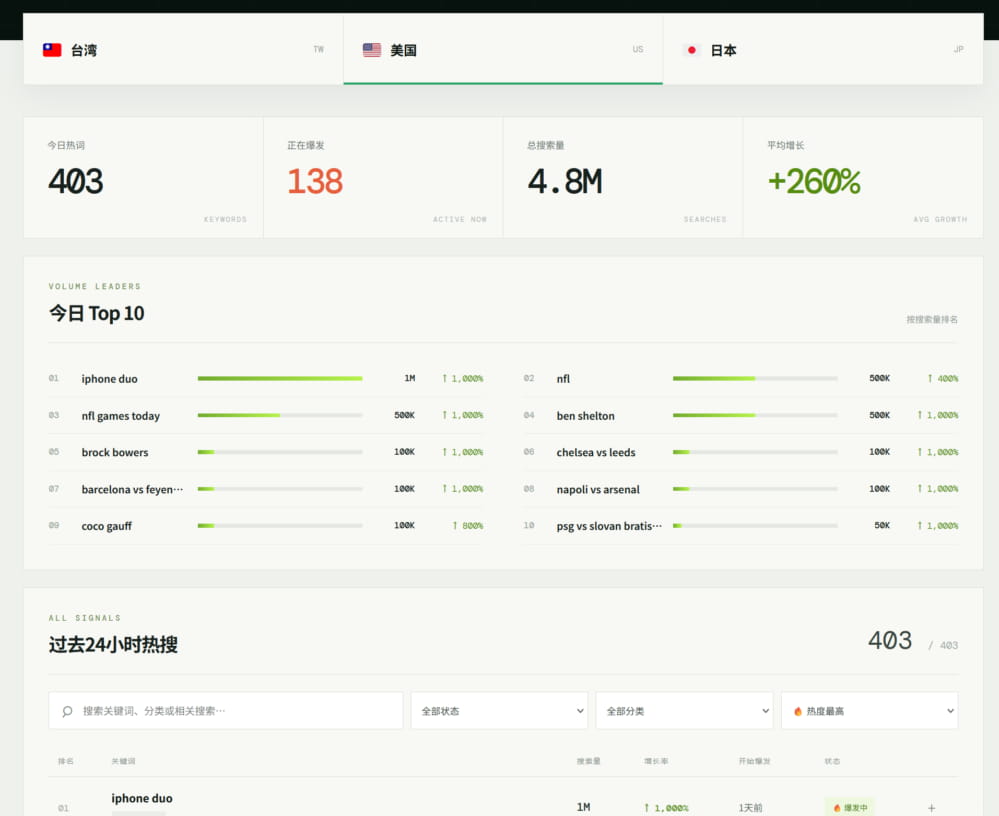This screenshot has height=816, width=999.
Task: Click iphone duo keyword in table
Action: click(141, 798)
